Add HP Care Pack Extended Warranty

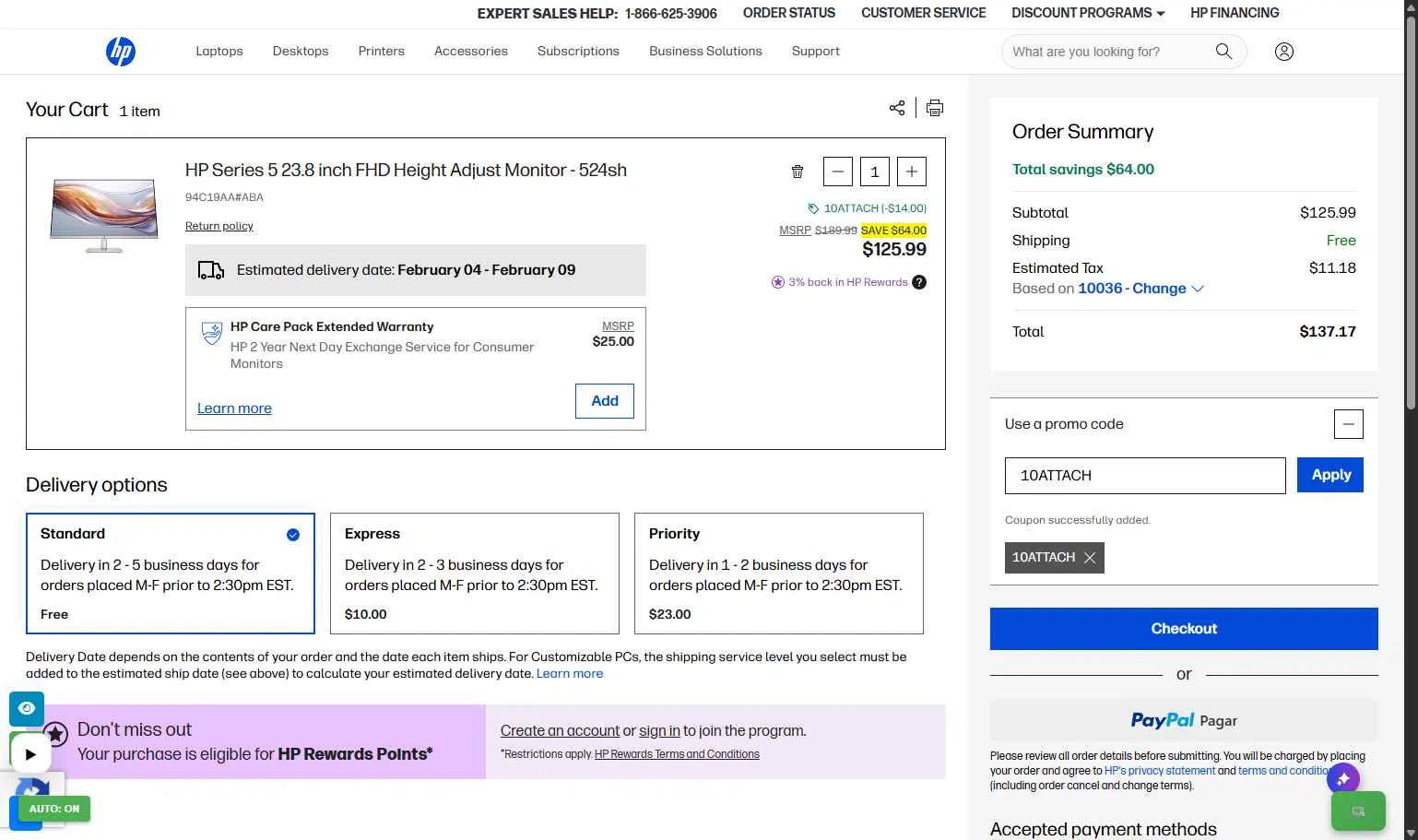click(x=605, y=401)
